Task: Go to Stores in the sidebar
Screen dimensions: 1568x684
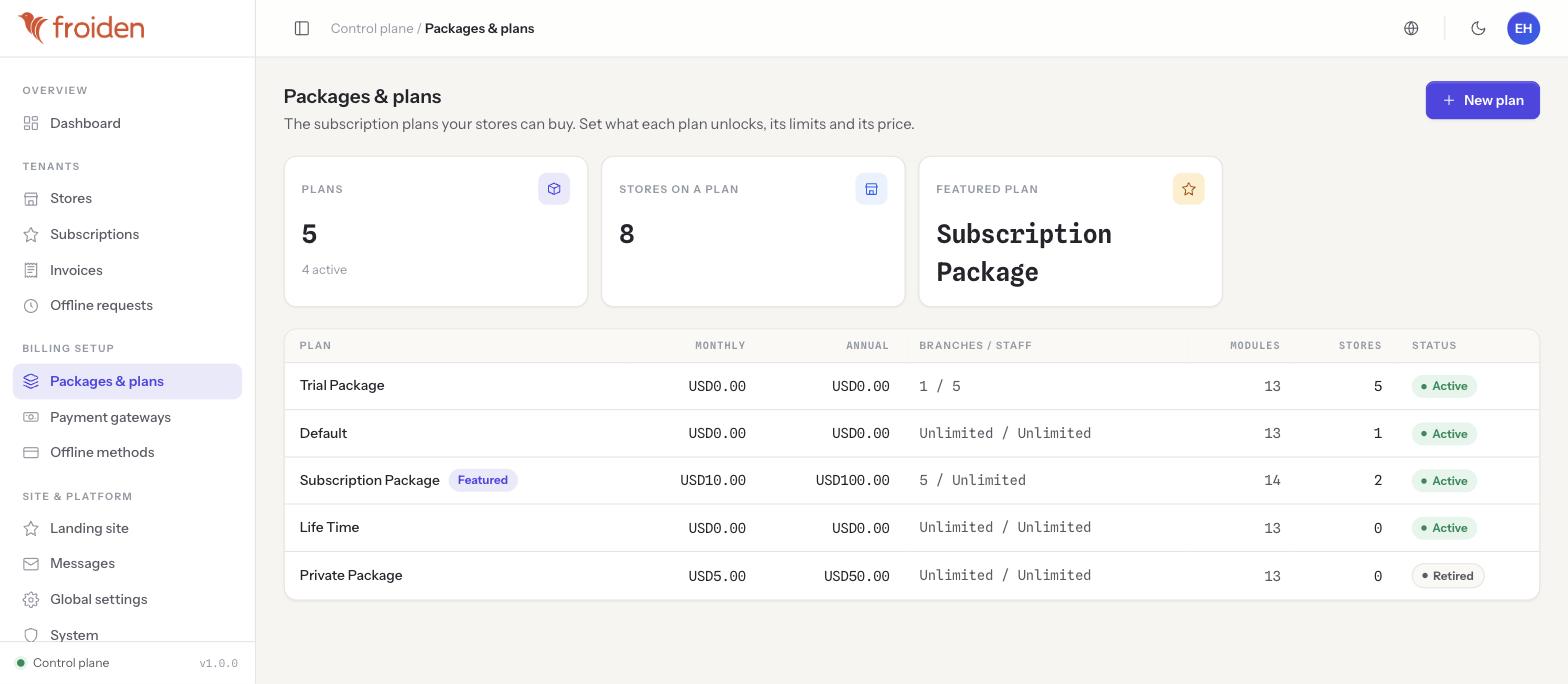Action: pos(127,199)
